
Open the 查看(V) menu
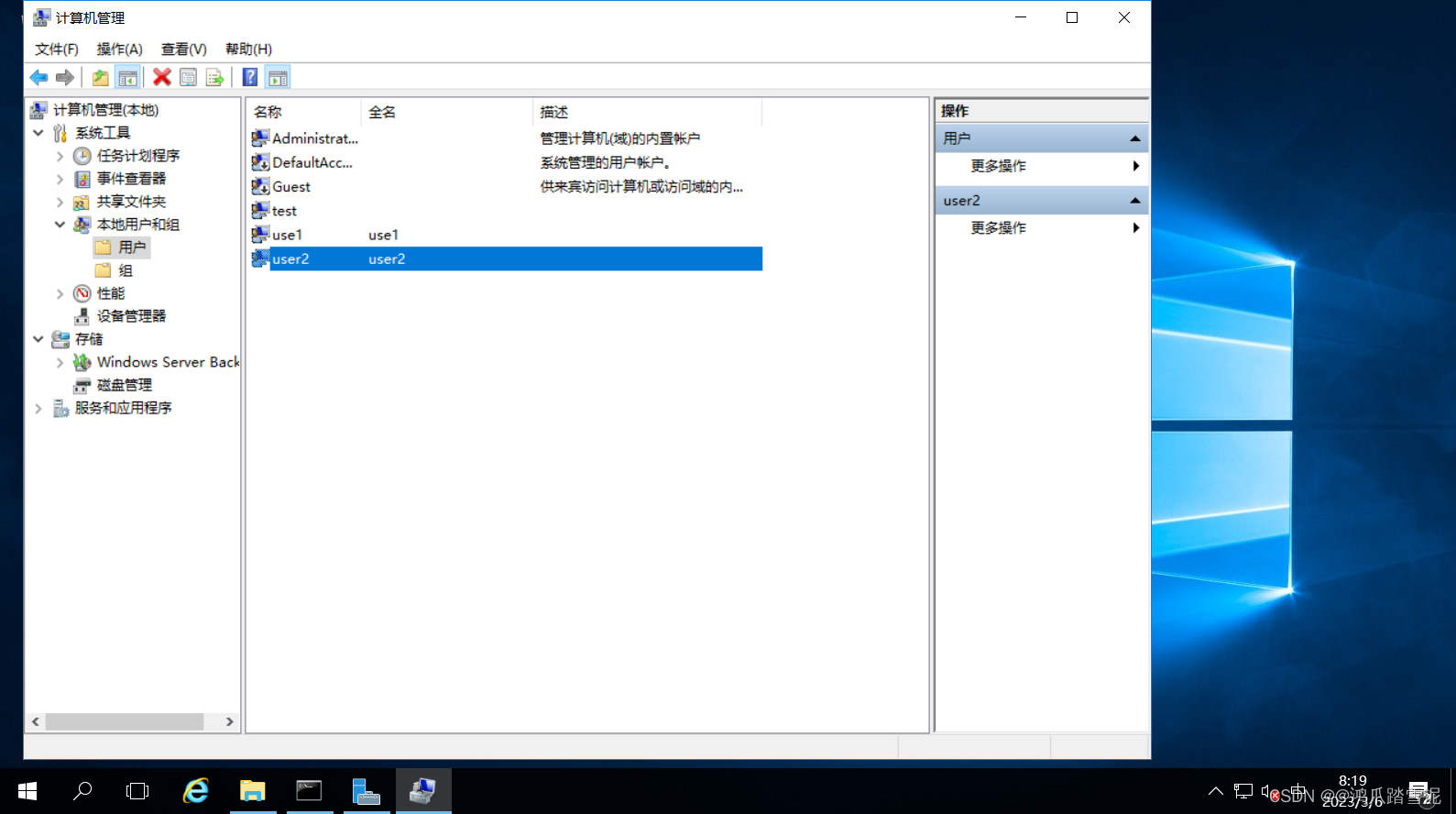(183, 49)
